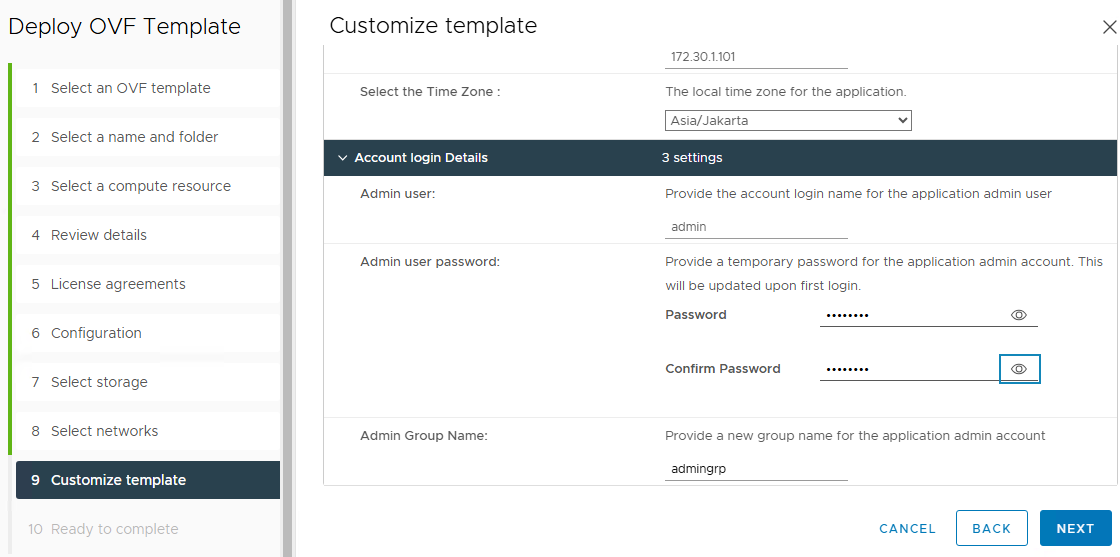Screen dimensions: 1120x557
Task: Open the Select a compute resource step
Action: click(140, 186)
